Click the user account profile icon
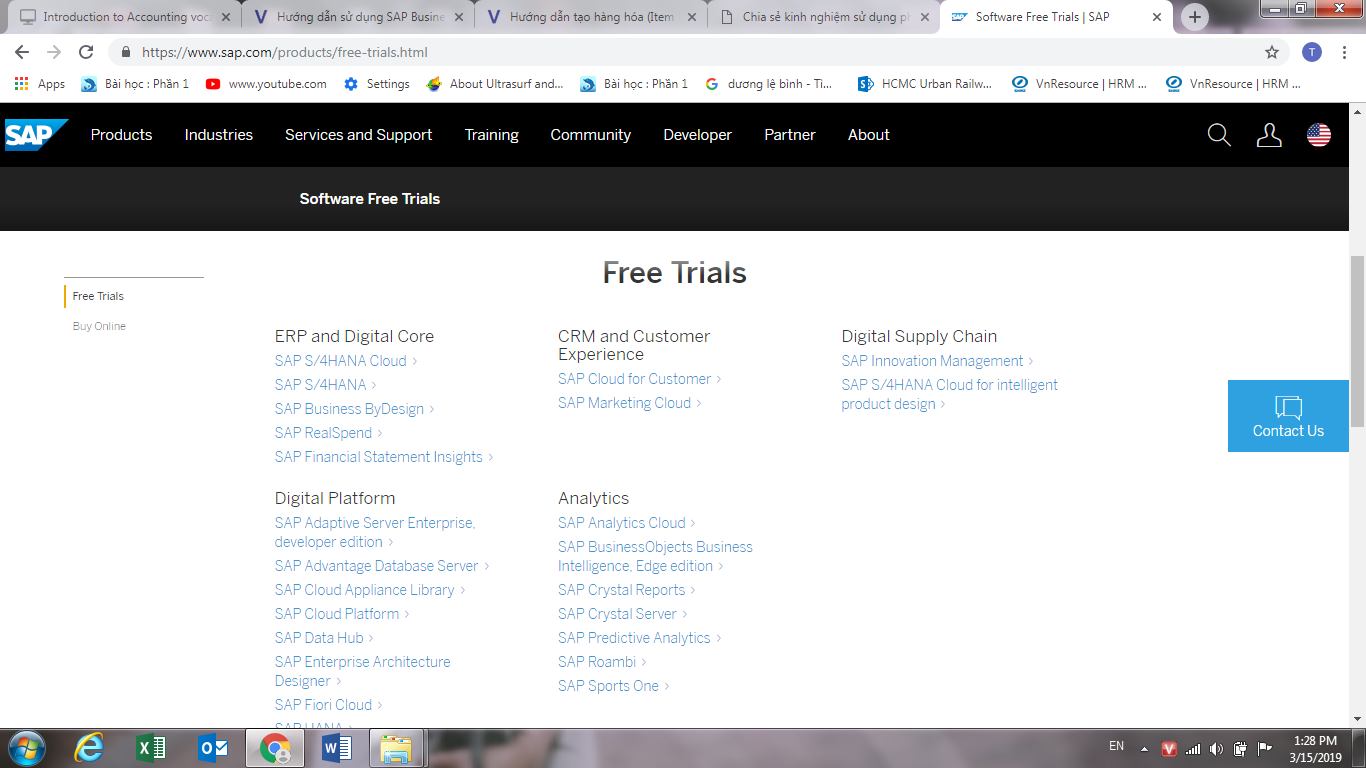Screen dimensions: 1366x768 click(x=1269, y=135)
